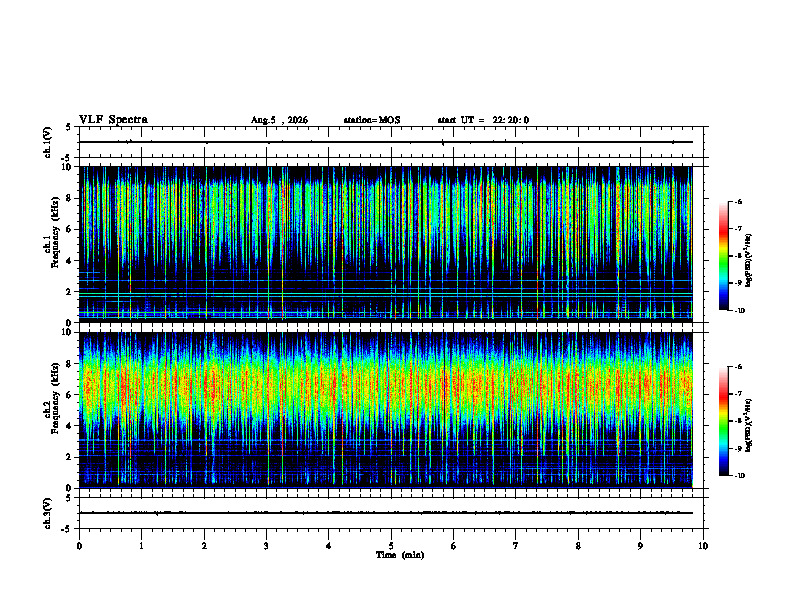Click inside the ch.2 spectrogram panel

click(386, 410)
